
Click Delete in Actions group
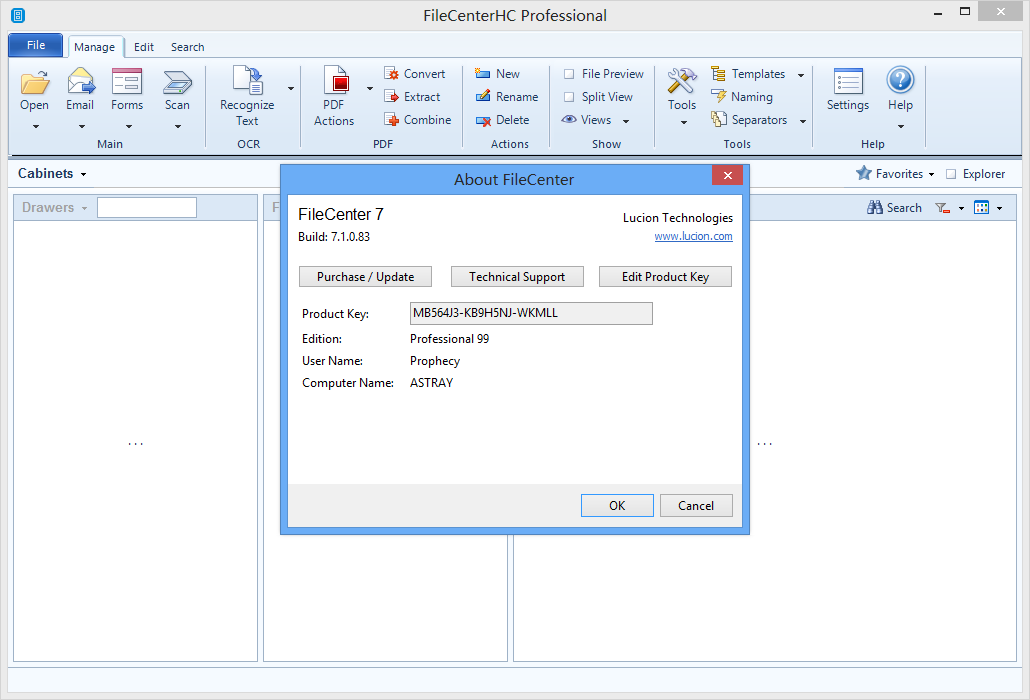503,120
